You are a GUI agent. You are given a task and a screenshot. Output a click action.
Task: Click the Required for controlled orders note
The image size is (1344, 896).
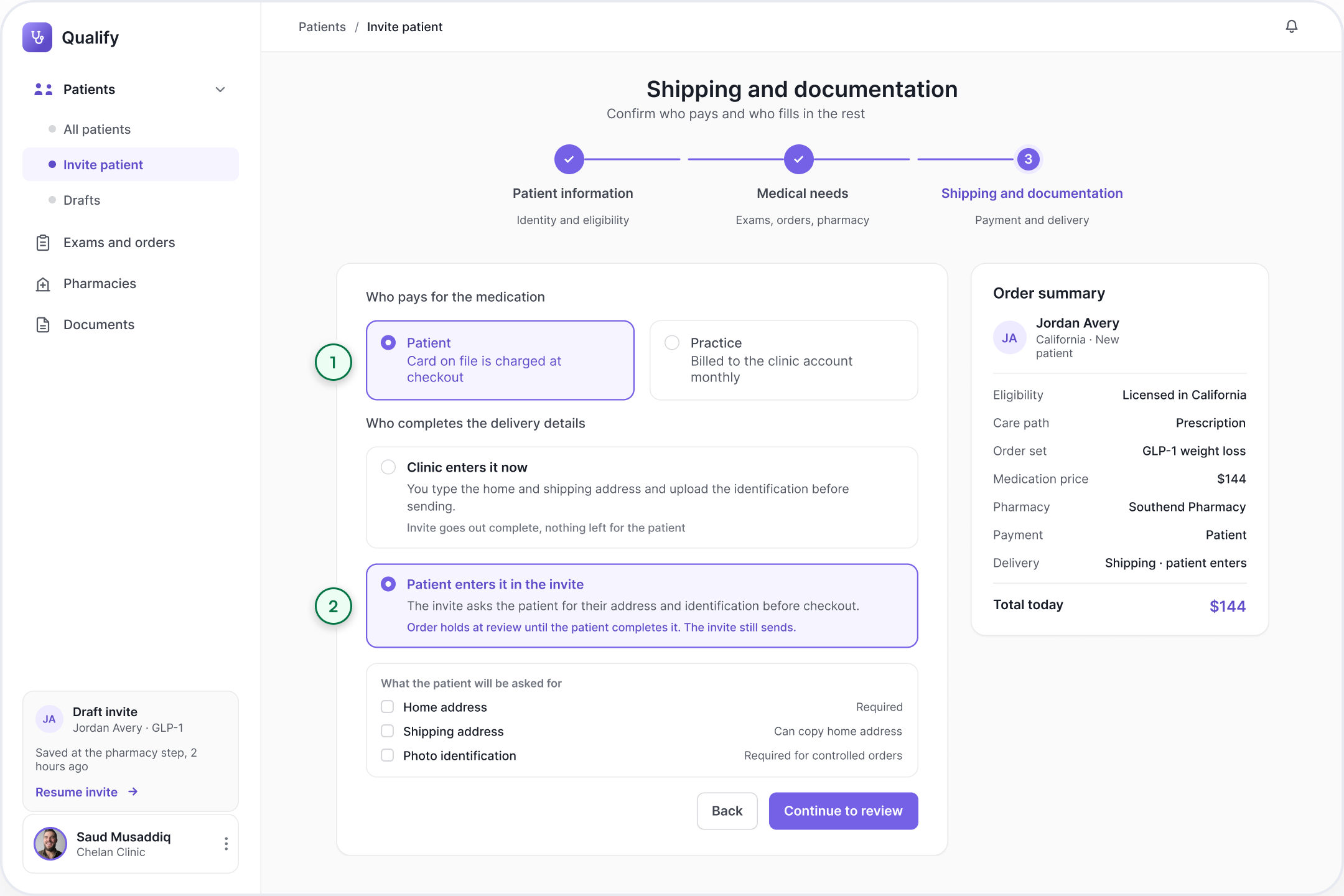coord(823,755)
